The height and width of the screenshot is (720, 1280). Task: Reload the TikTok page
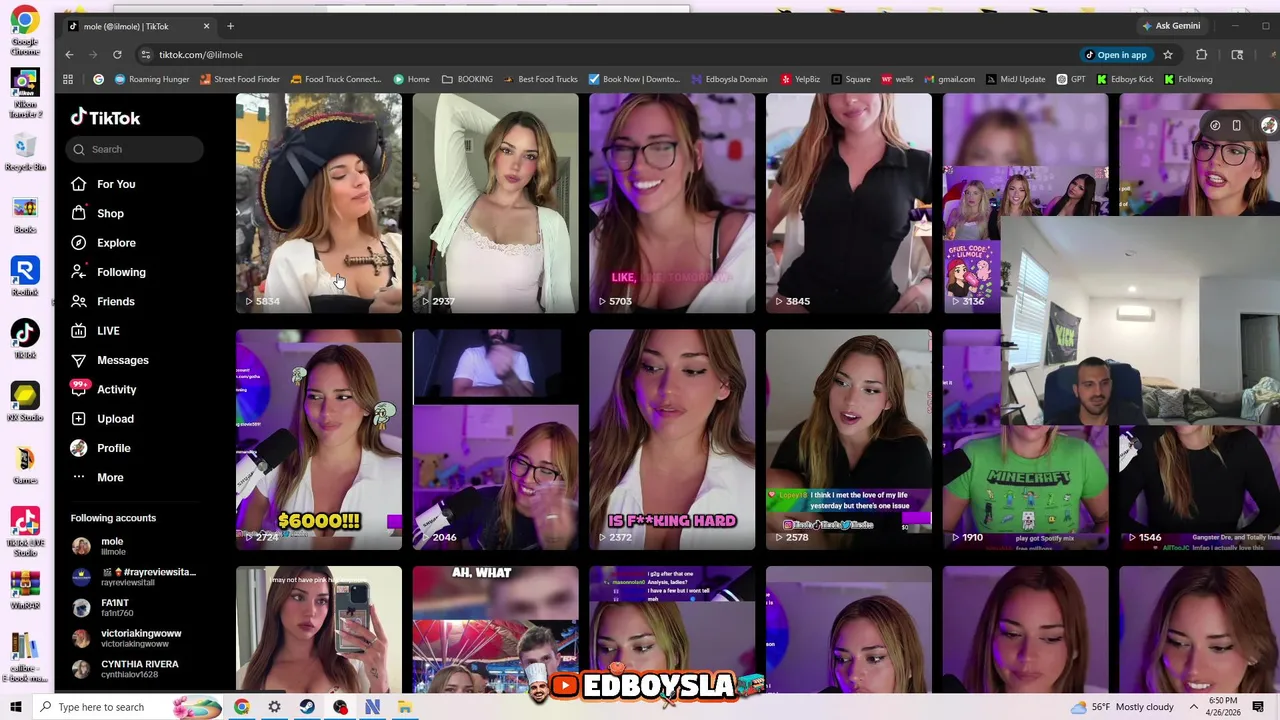point(117,55)
